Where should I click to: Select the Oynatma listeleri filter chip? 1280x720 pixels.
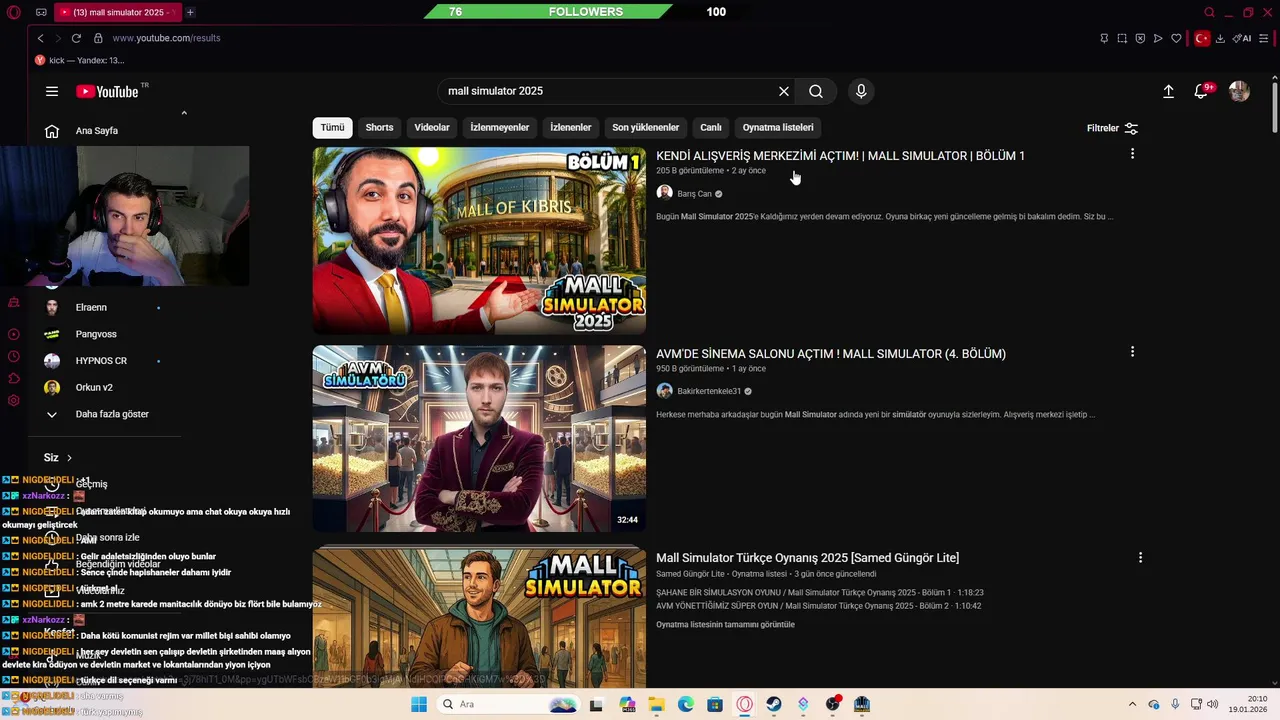tap(778, 127)
